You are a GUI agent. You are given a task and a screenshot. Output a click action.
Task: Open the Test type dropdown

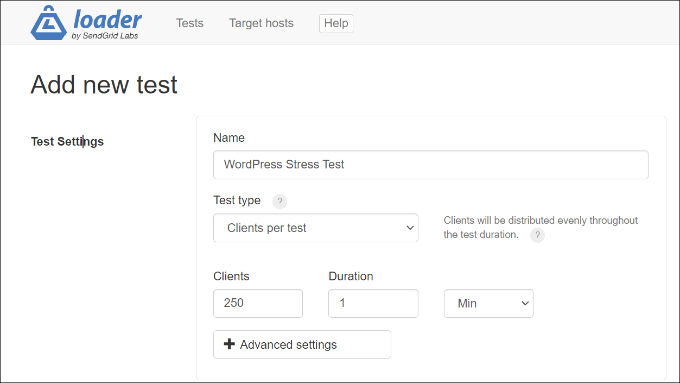(x=316, y=228)
